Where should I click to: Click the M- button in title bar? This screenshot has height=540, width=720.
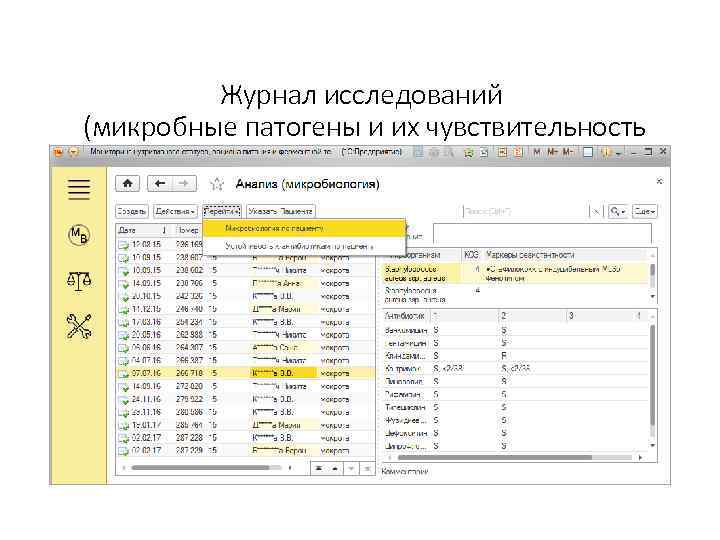pos(568,152)
